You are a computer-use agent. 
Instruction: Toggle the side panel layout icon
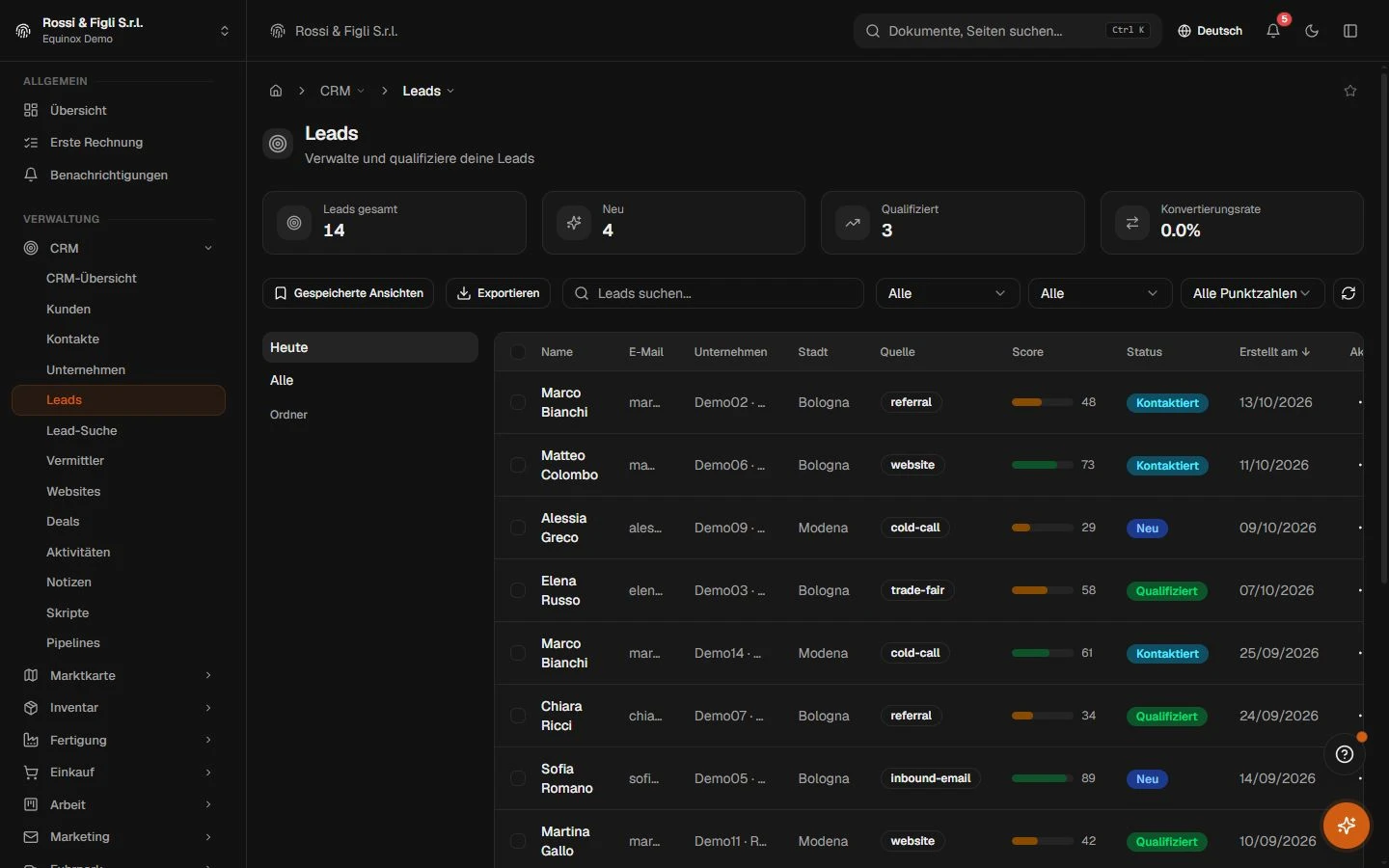coord(1350,31)
